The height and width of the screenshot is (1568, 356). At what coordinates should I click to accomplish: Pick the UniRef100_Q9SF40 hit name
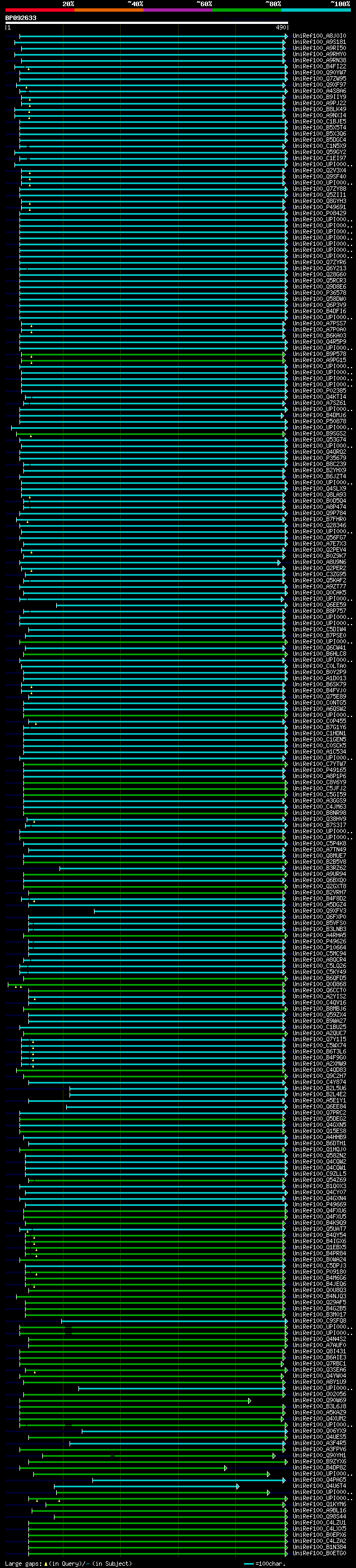[x=319, y=176]
